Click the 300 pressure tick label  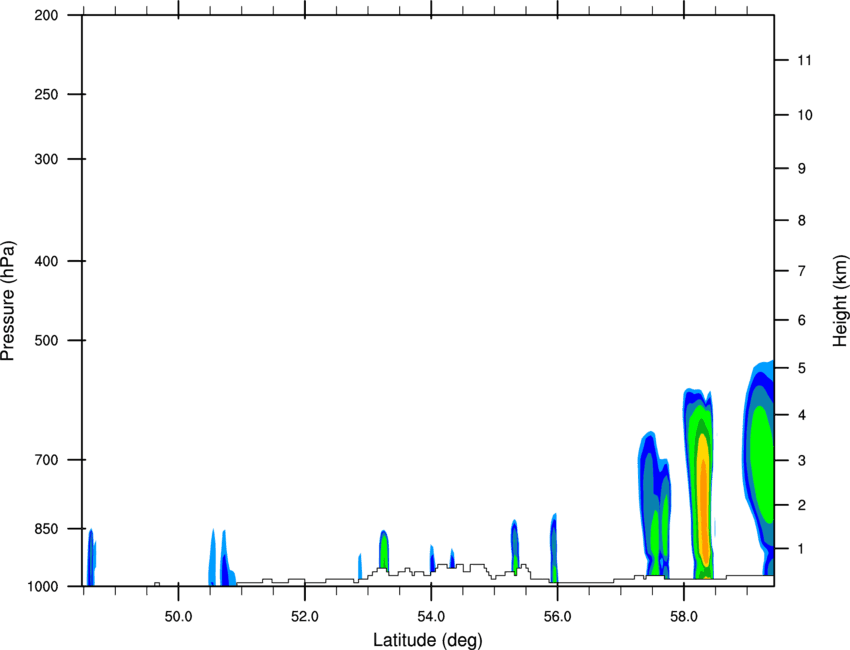tap(46, 159)
